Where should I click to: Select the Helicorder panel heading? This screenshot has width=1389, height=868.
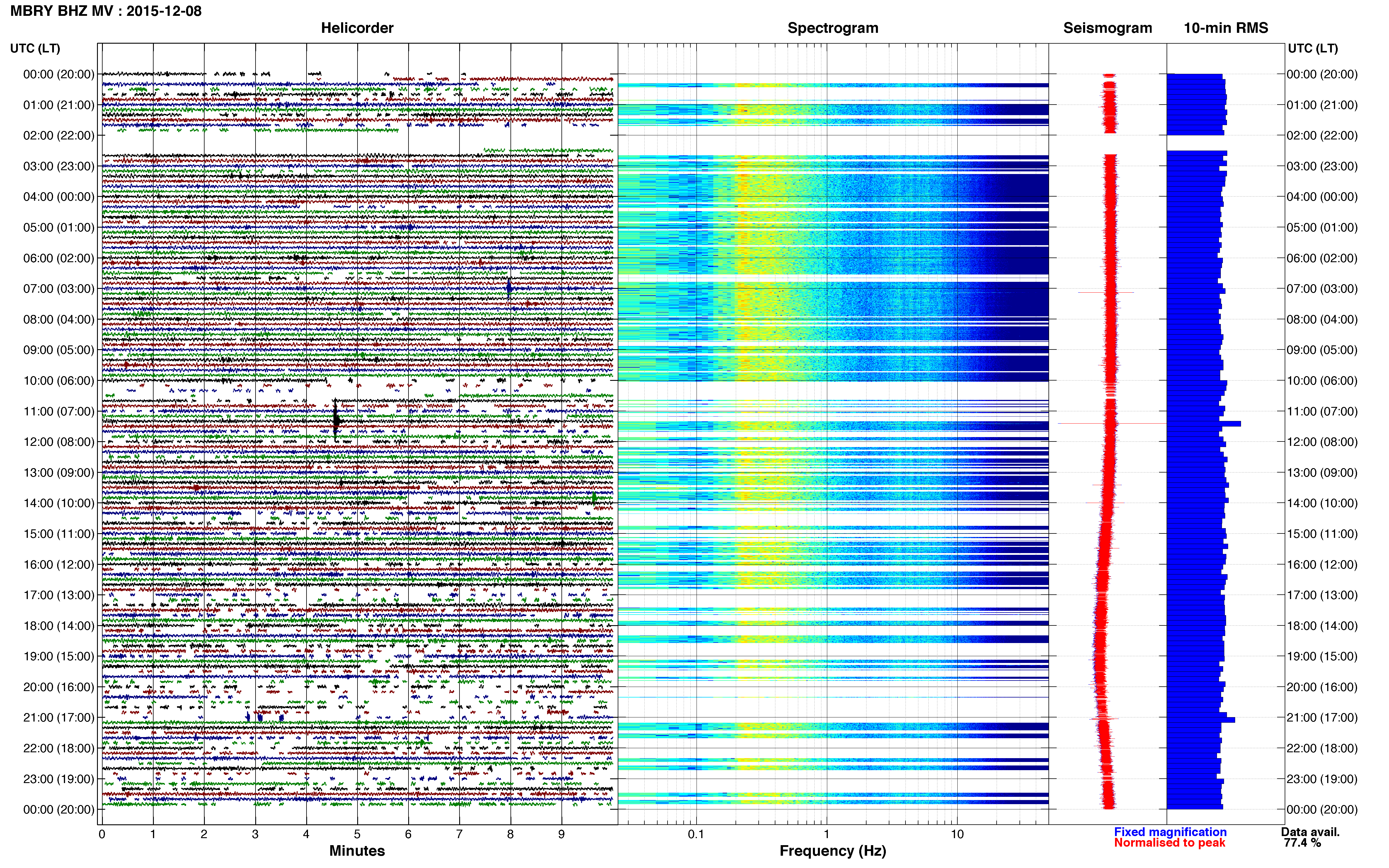tap(357, 28)
